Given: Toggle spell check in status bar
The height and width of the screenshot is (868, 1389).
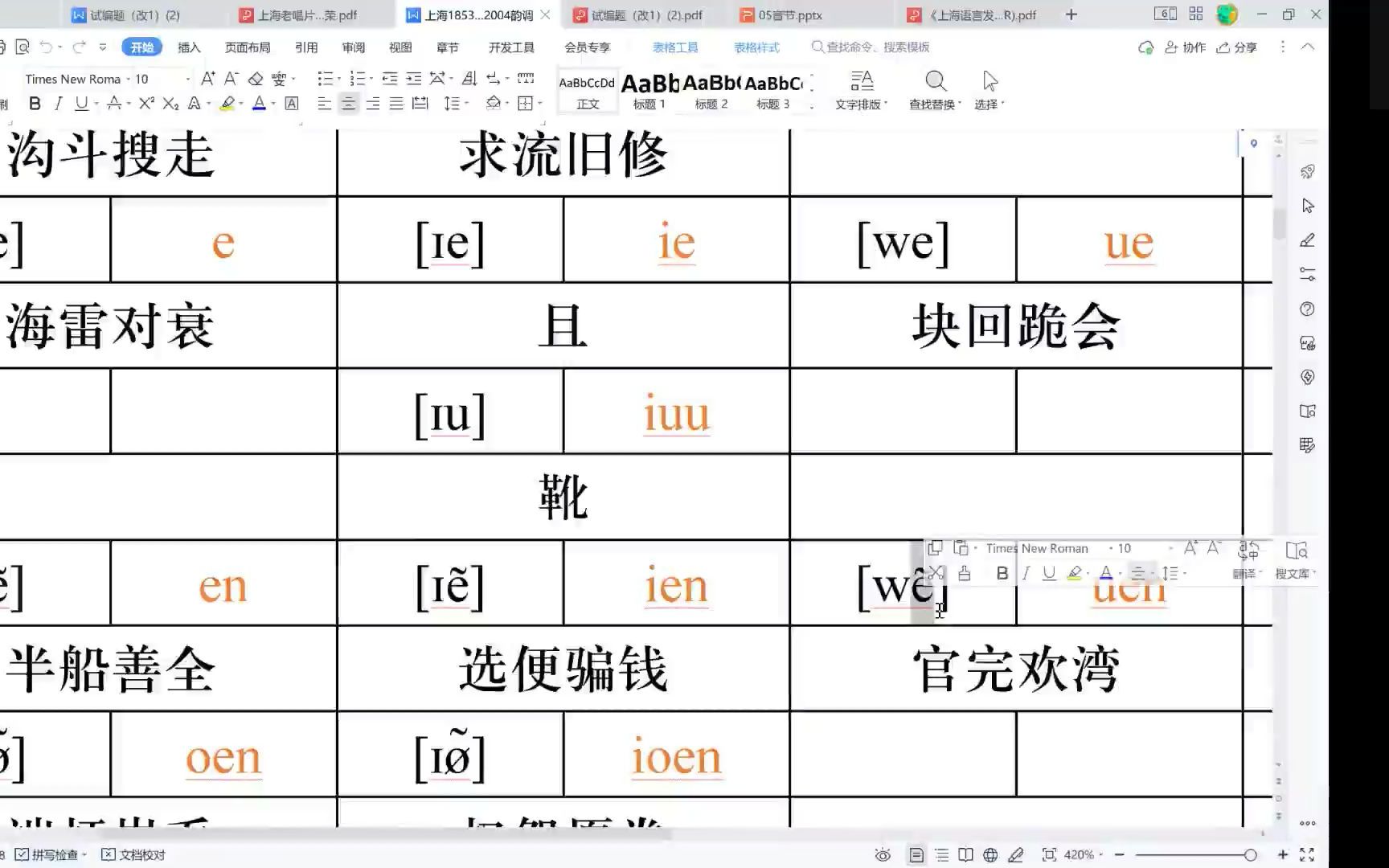Looking at the screenshot, I should [48, 855].
